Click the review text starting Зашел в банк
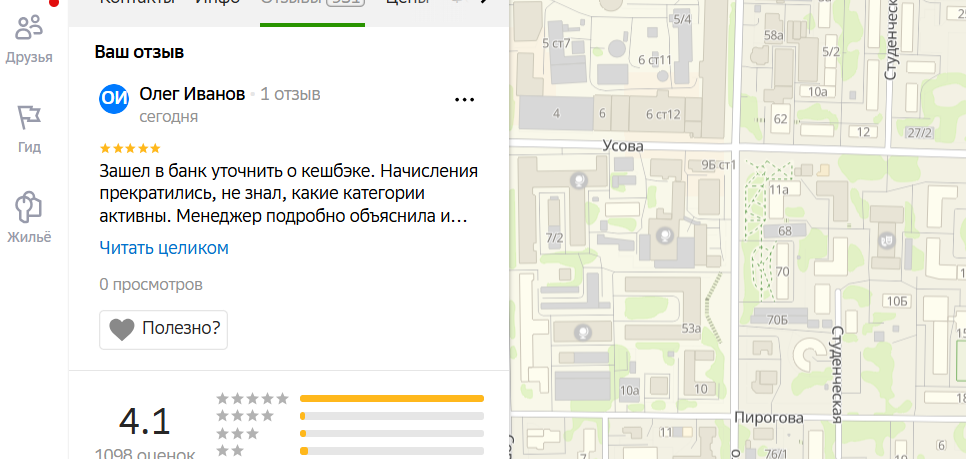The image size is (966, 459). 288,193
